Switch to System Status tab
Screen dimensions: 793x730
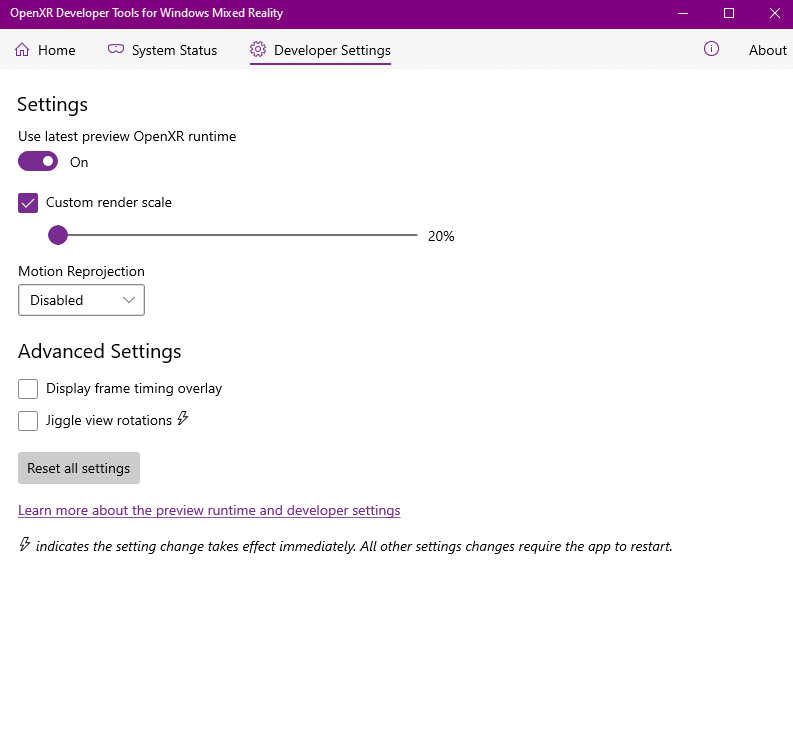point(162,50)
